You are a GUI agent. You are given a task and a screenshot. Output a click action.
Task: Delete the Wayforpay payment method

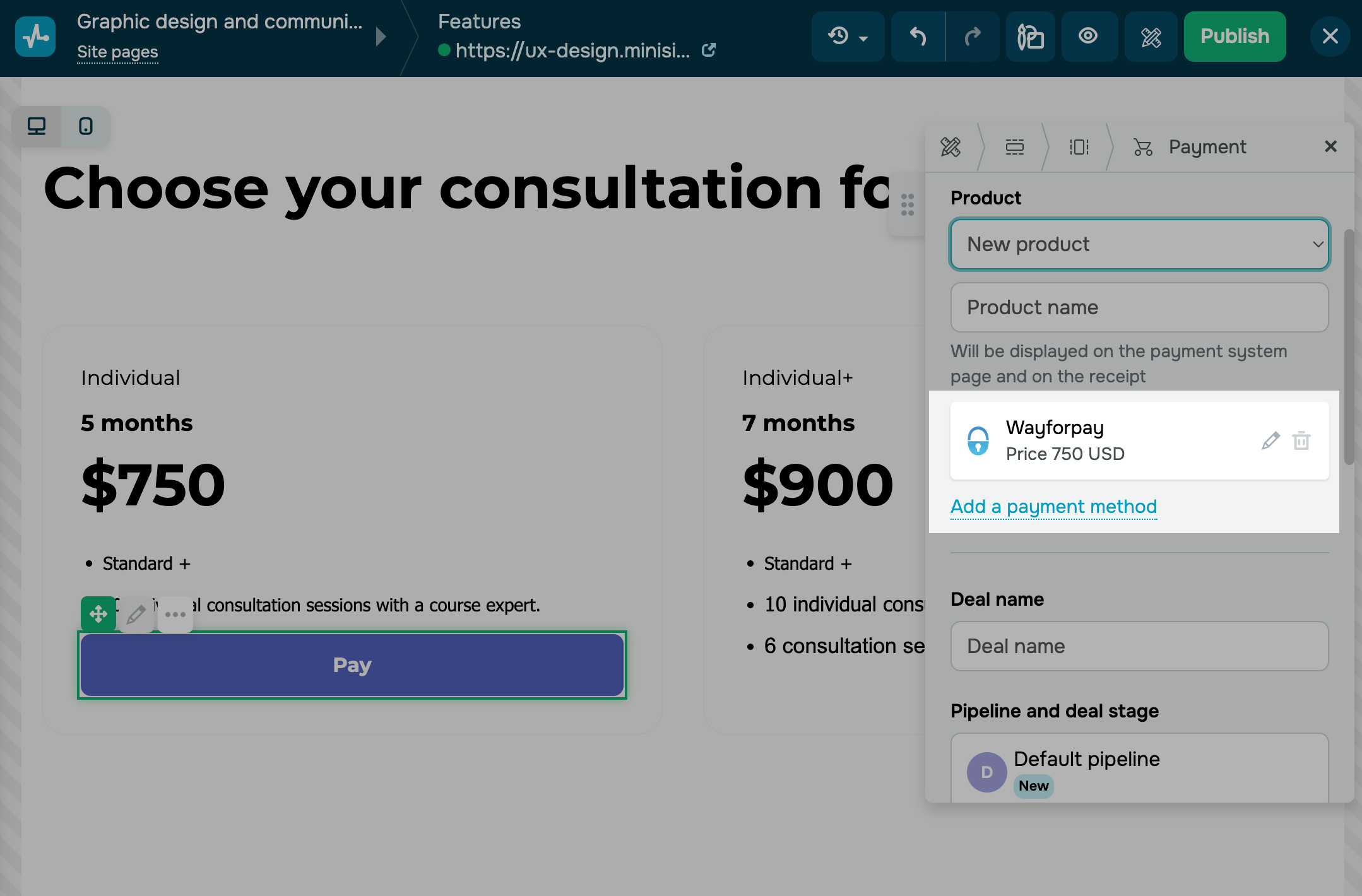tap(1301, 440)
